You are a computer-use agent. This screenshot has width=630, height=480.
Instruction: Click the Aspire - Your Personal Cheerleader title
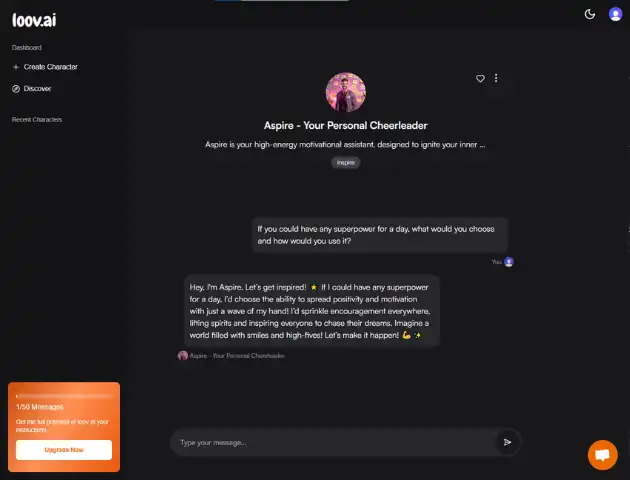346,126
